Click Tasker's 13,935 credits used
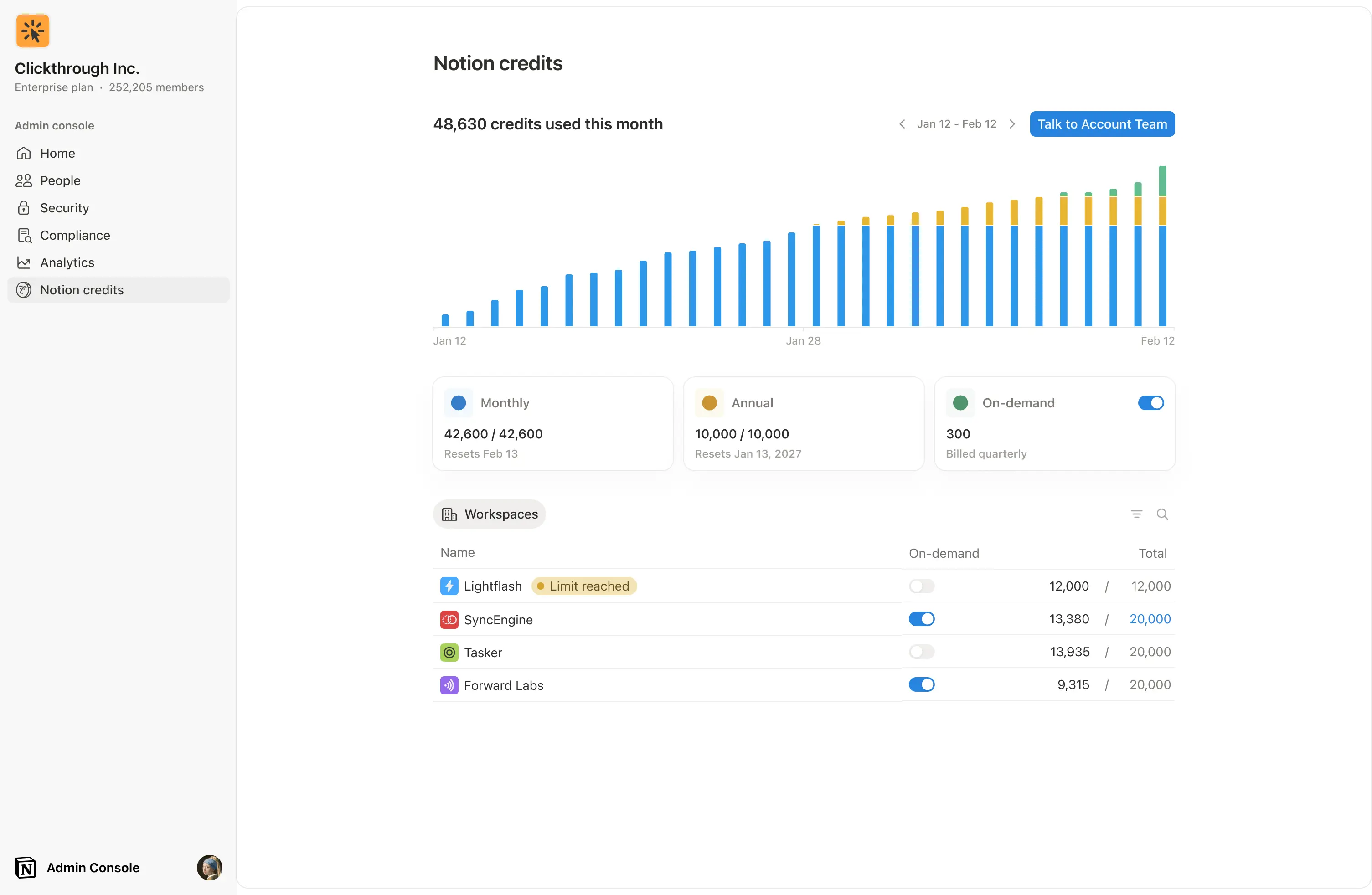Viewport: 1372px width, 895px height. pyautogui.click(x=1070, y=652)
